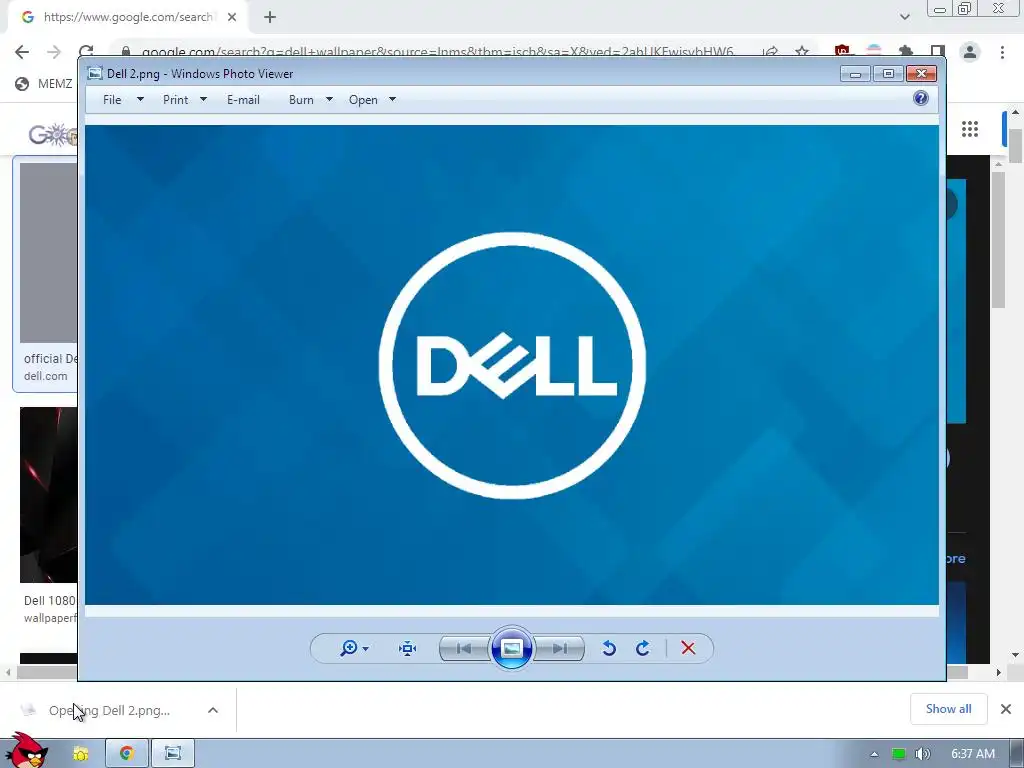Viewport: 1024px width, 768px height.
Task: Toggle Chrome side panel icon
Action: pyautogui.click(x=938, y=52)
